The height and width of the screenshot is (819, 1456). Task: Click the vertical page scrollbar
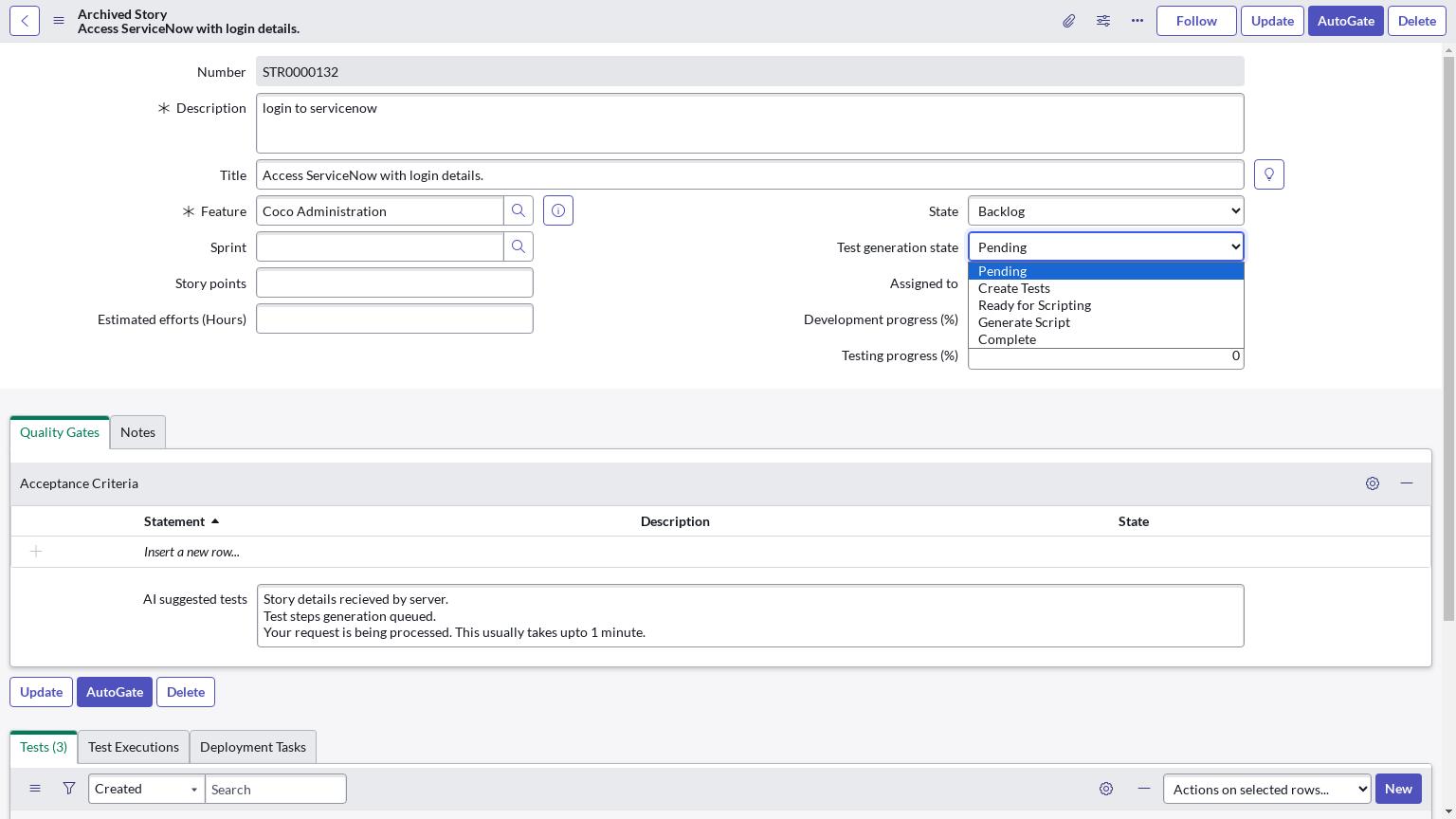point(1448,338)
